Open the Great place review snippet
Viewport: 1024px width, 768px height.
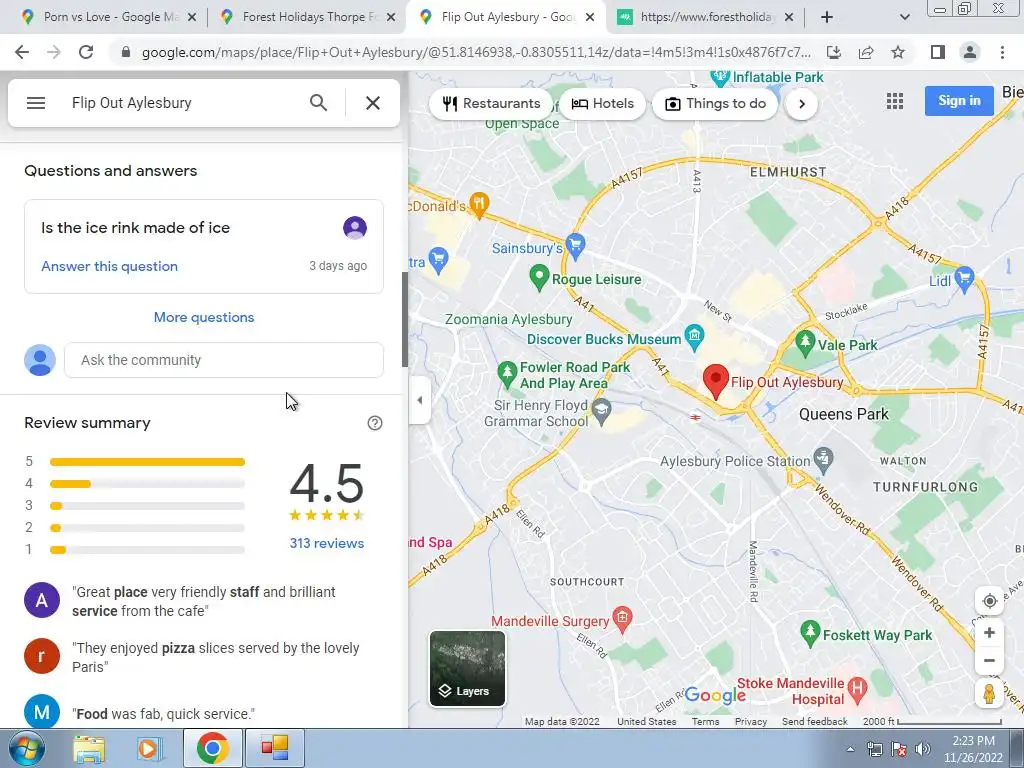[x=204, y=601]
